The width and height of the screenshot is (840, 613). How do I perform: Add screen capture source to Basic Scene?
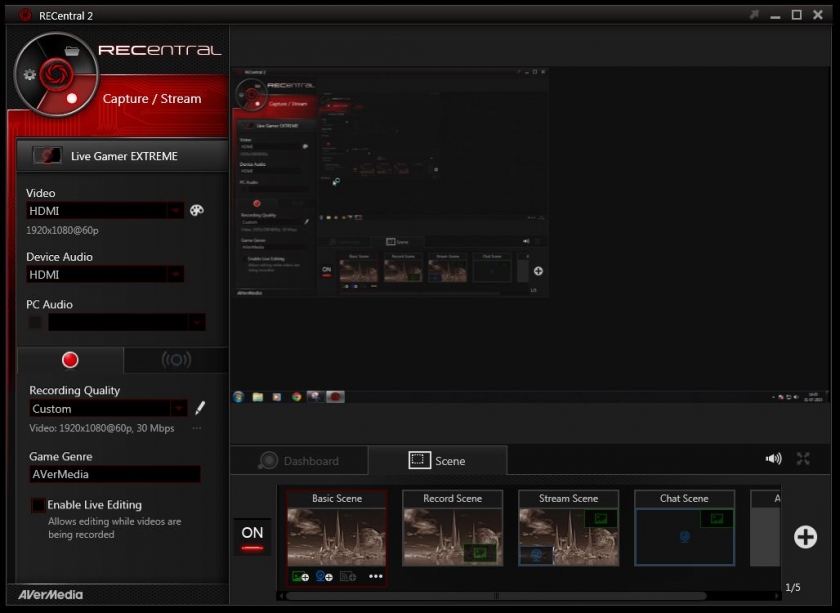348,577
